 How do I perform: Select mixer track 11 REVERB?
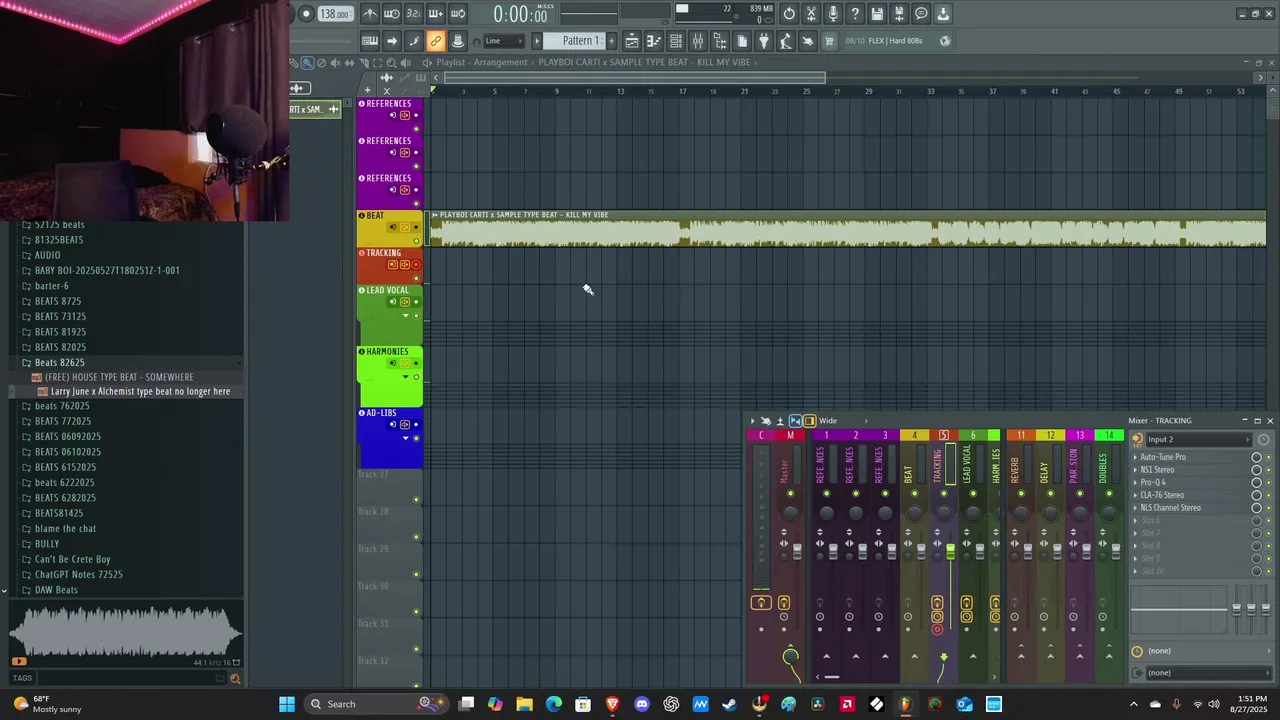pyautogui.click(x=1021, y=435)
